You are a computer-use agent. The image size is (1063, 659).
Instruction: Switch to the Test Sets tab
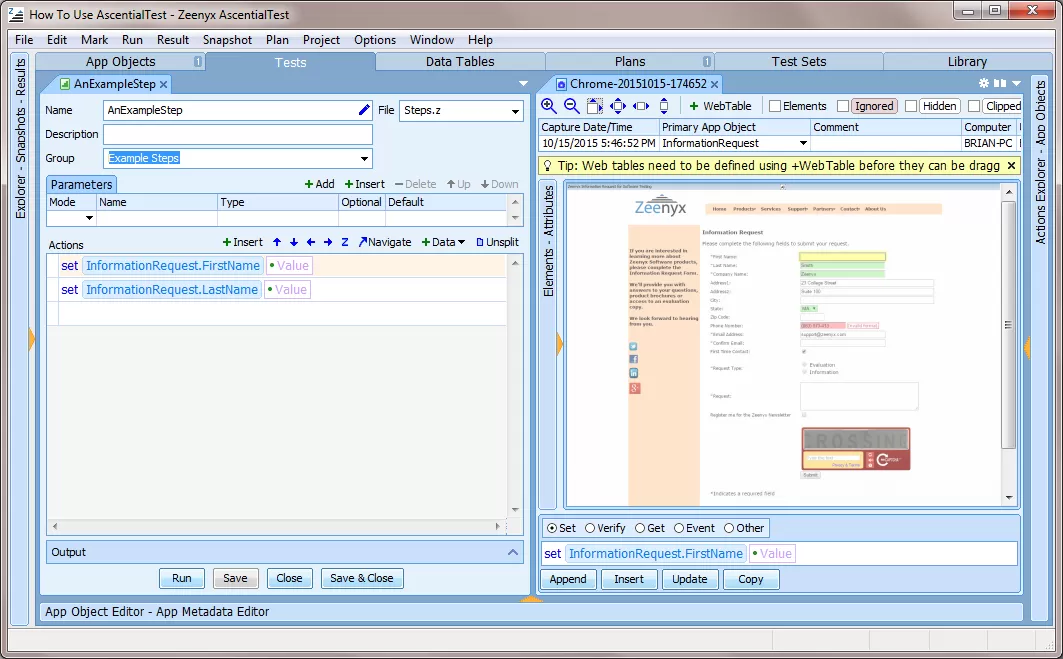799,62
